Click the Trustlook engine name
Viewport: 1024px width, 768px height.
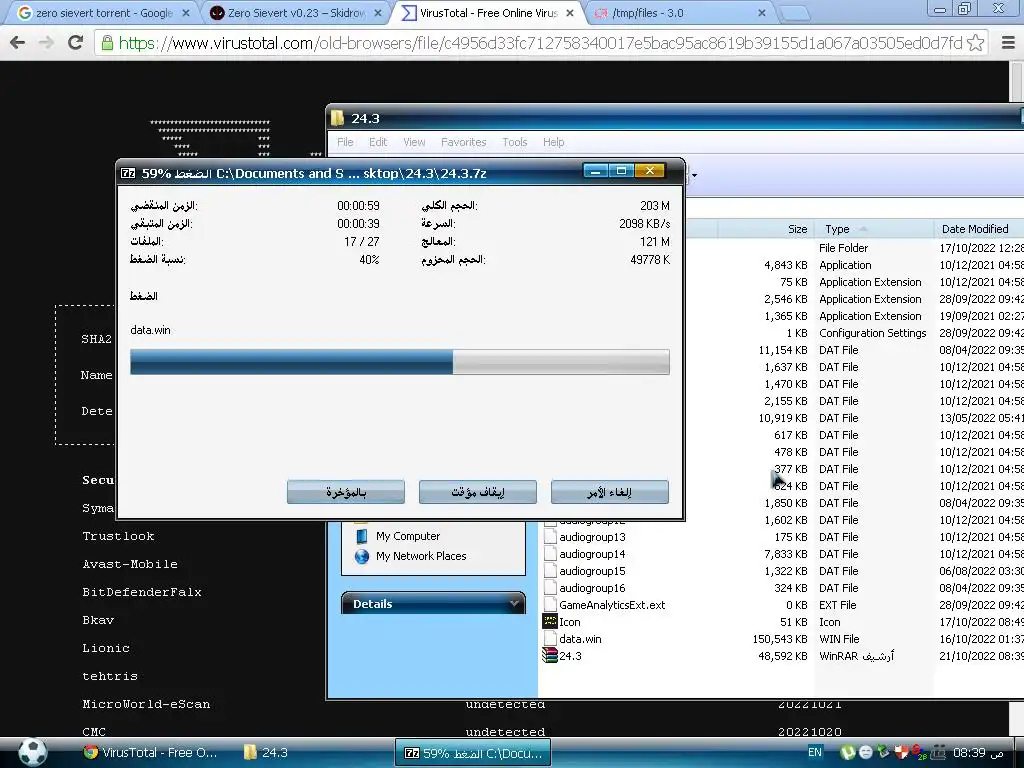point(118,536)
